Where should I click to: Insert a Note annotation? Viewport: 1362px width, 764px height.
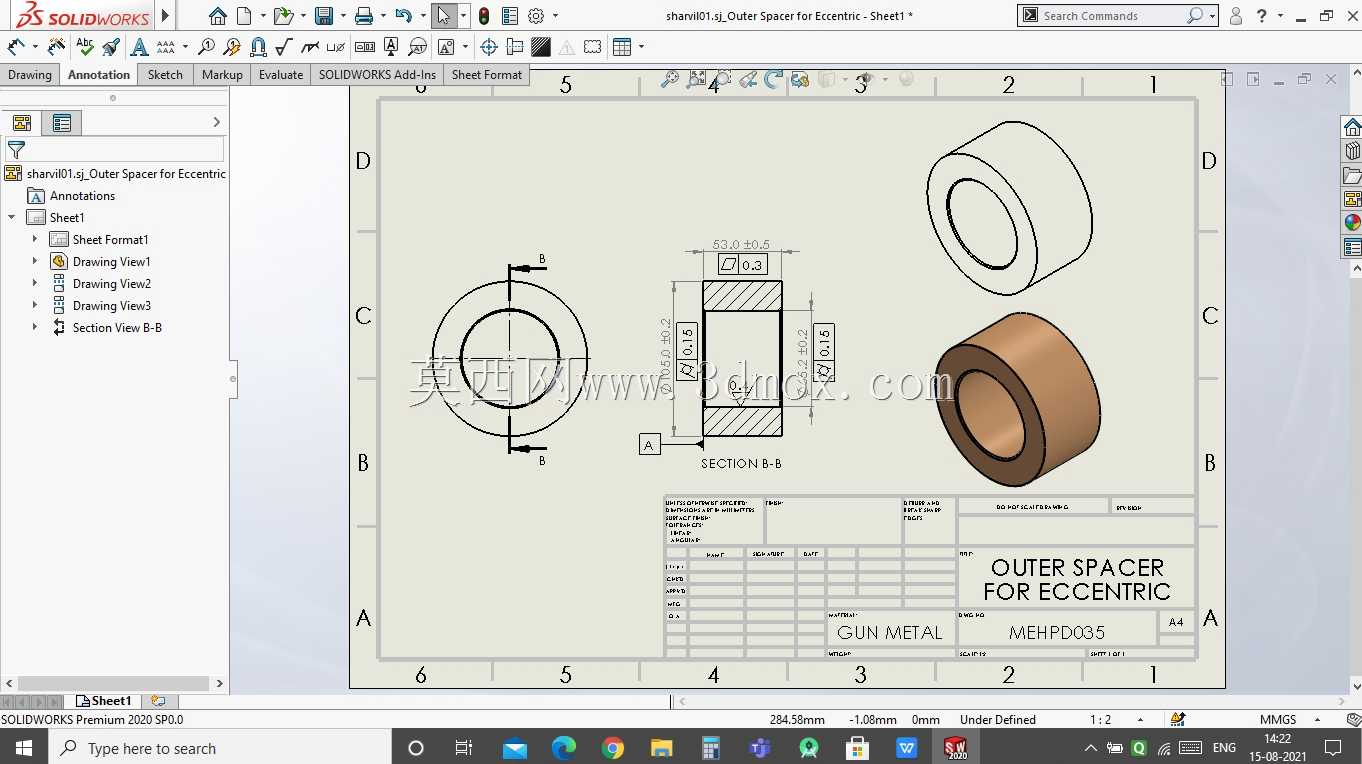[139, 46]
